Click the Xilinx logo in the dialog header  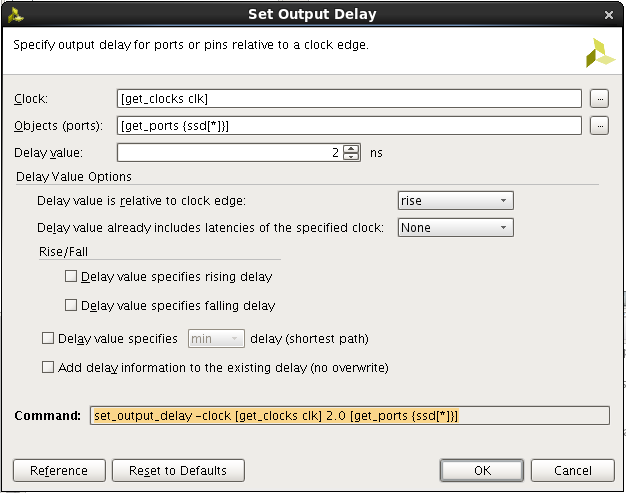600,53
